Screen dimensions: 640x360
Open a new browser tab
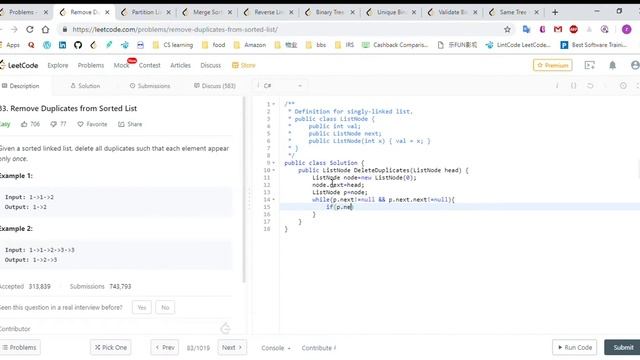555,12
